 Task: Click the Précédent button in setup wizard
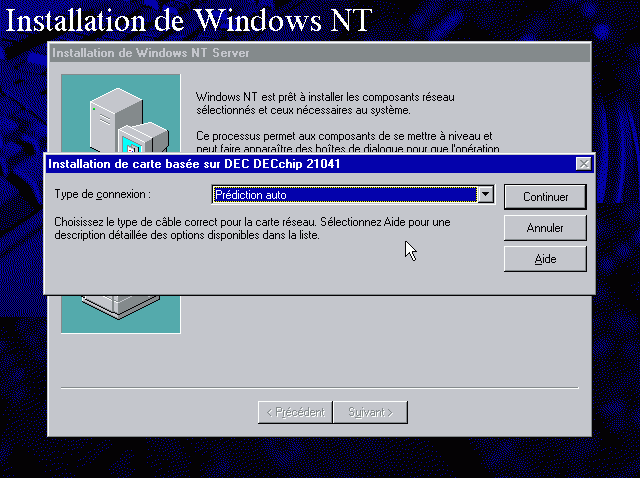(x=295, y=412)
